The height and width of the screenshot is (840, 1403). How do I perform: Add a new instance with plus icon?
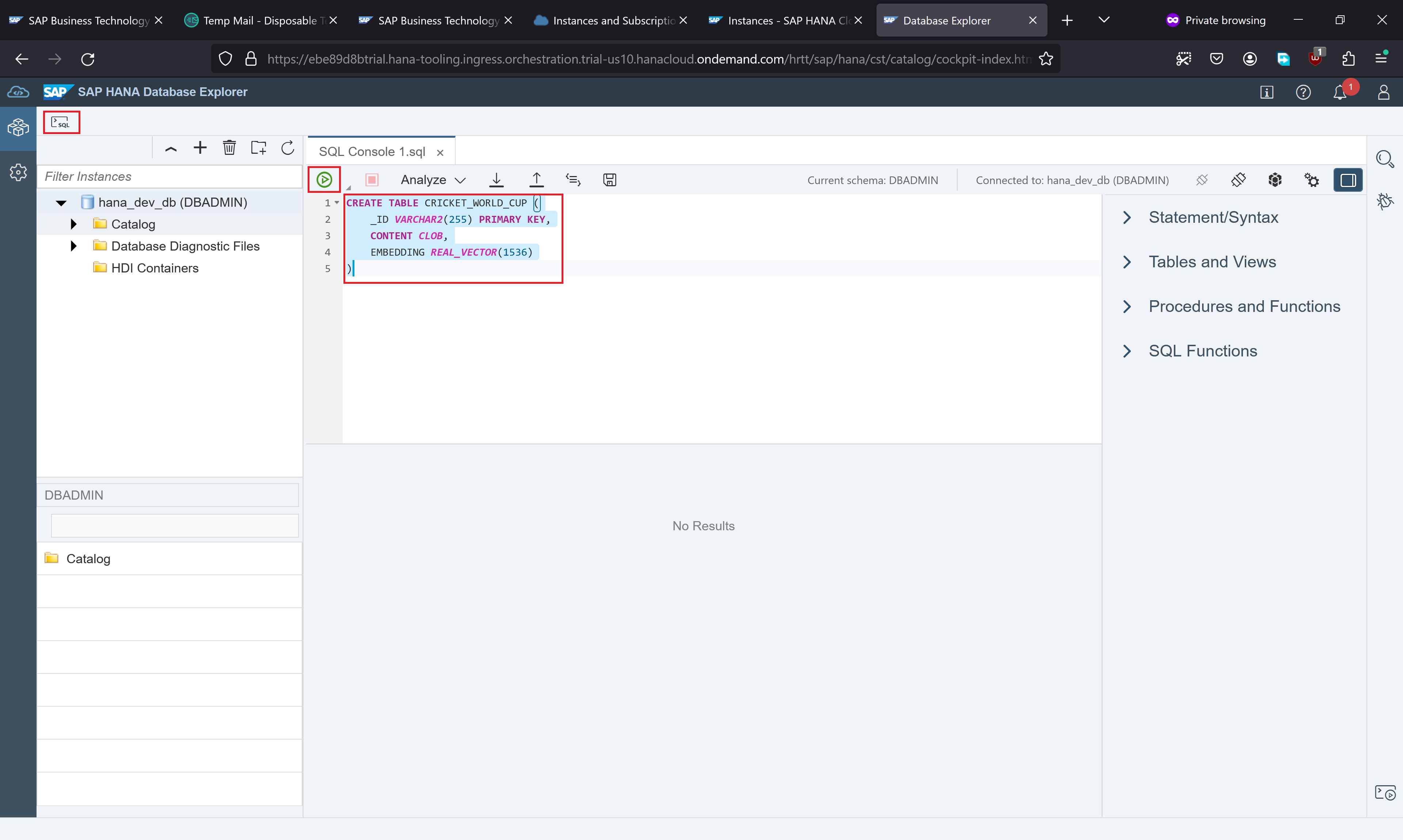click(x=200, y=148)
